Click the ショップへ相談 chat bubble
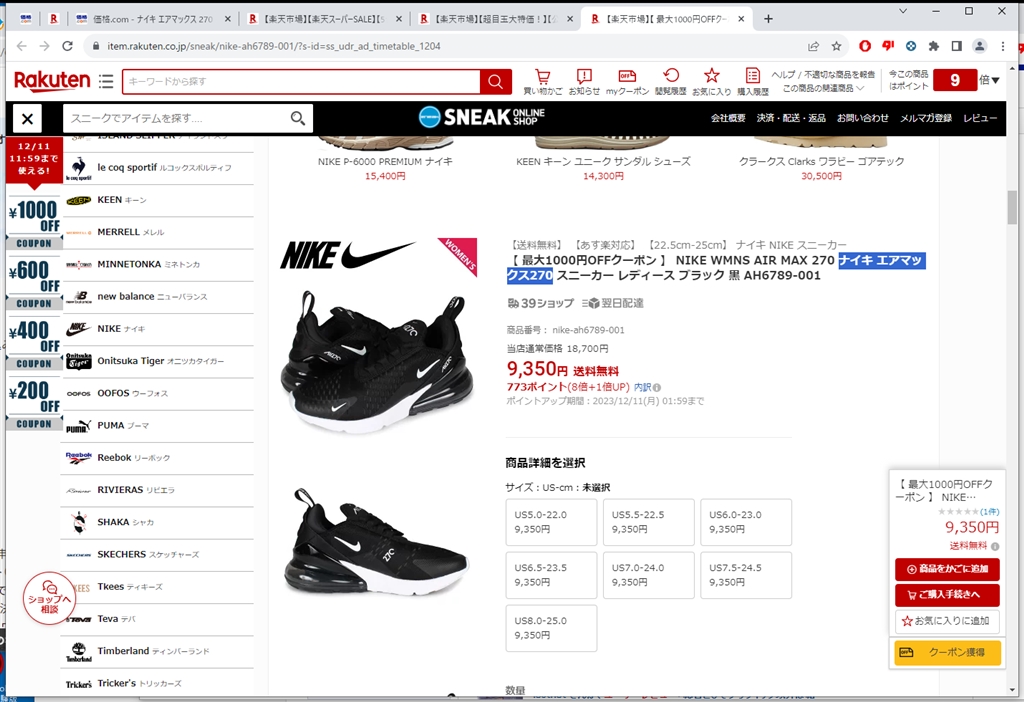Viewport: 1024px width, 702px height. pos(50,598)
